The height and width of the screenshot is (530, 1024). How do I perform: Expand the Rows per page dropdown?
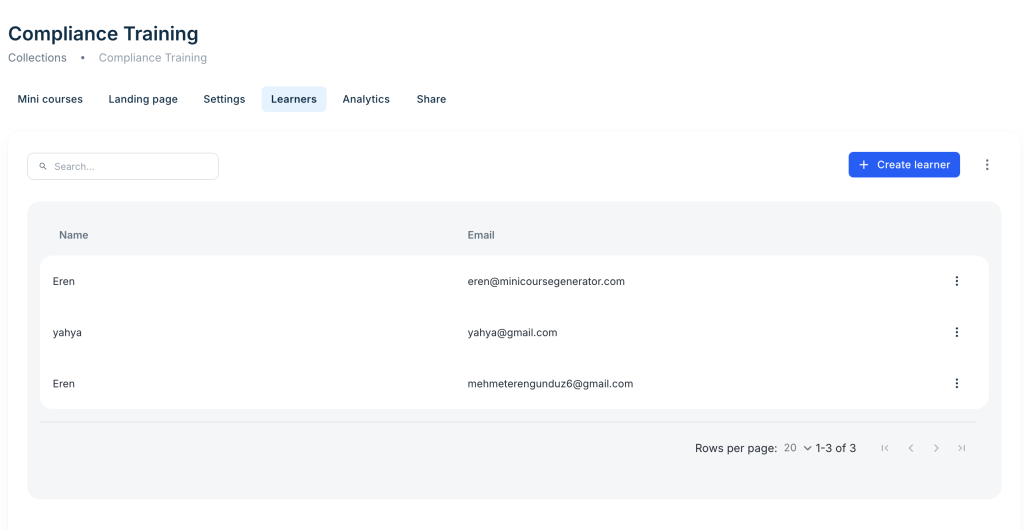click(797, 448)
